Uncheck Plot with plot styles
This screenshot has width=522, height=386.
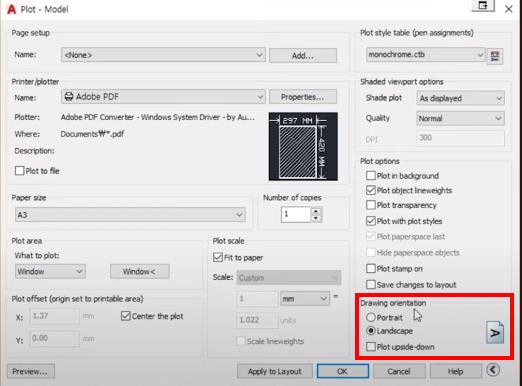click(371, 221)
